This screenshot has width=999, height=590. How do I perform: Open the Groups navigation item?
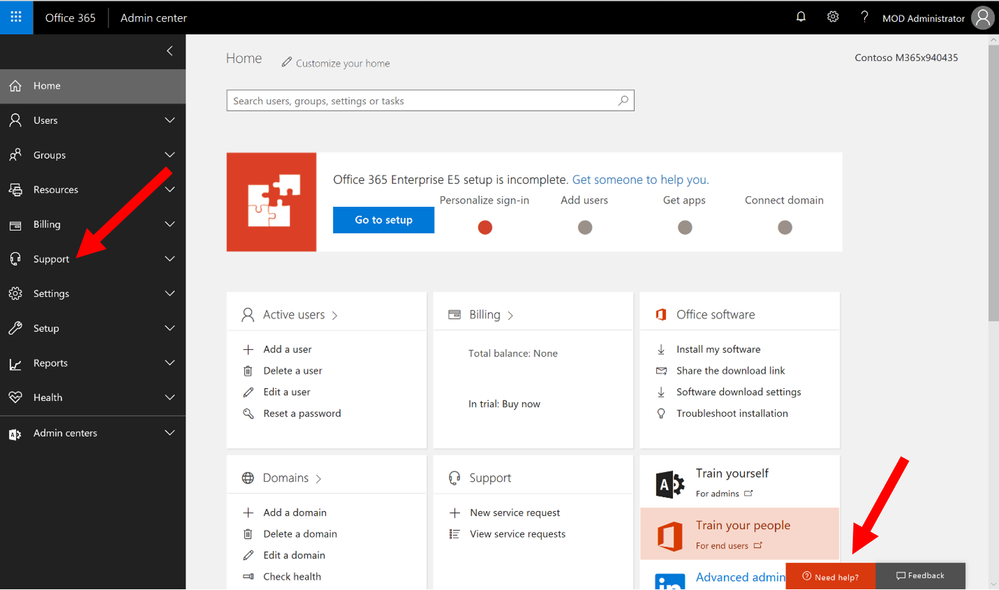coord(93,155)
